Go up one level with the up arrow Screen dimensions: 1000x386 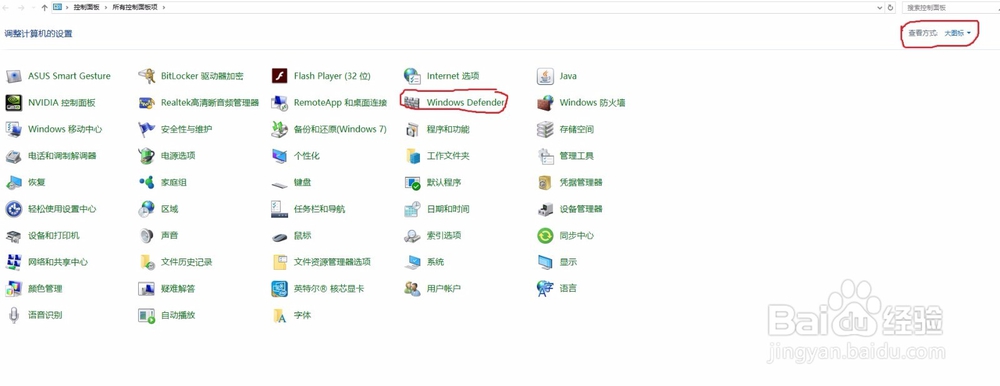tap(44, 8)
